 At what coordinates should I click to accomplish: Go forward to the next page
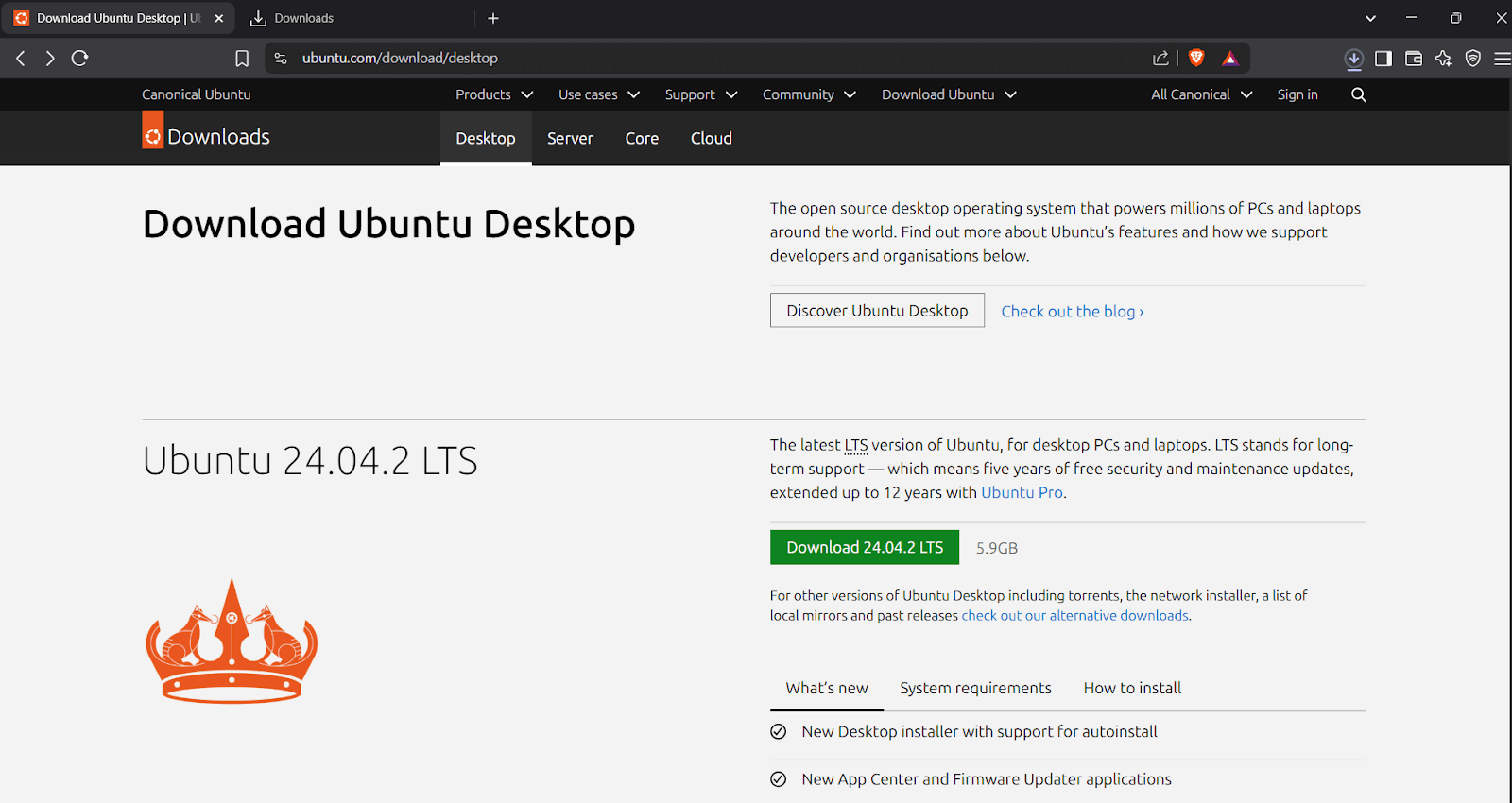click(x=50, y=59)
